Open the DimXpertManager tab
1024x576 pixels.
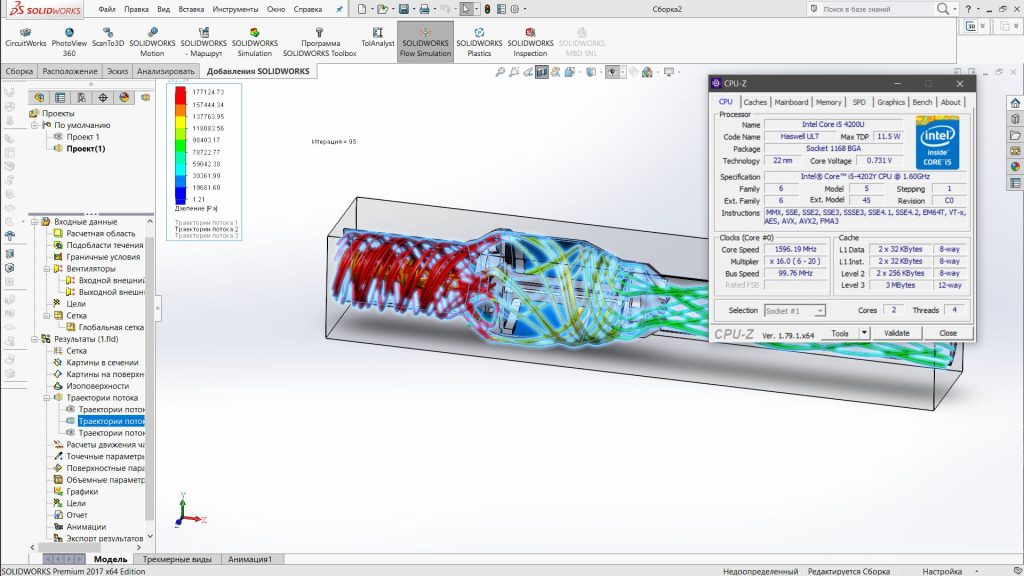pos(103,97)
